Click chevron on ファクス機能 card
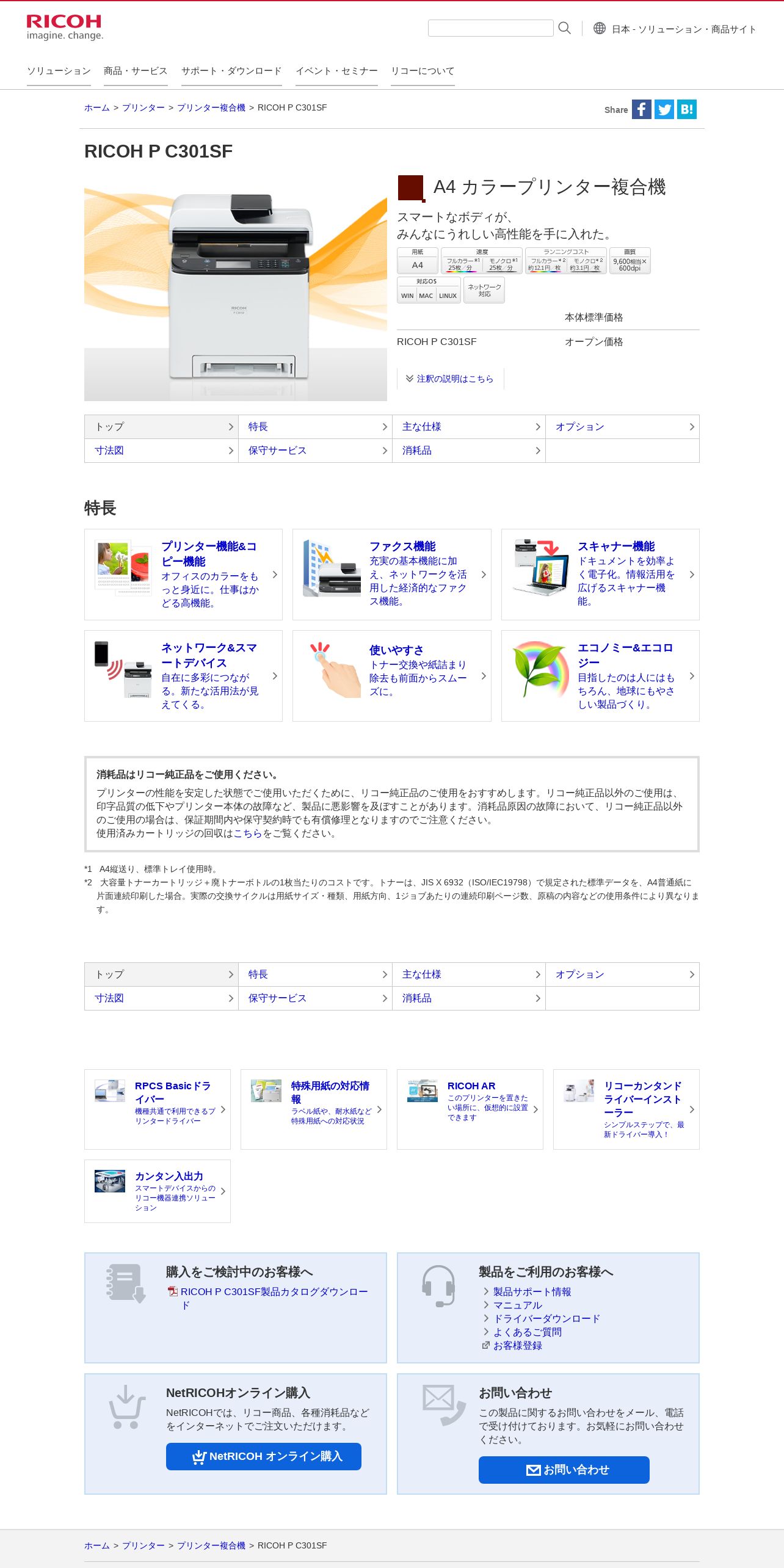Screen dimensions: 784x1568 click(x=484, y=575)
